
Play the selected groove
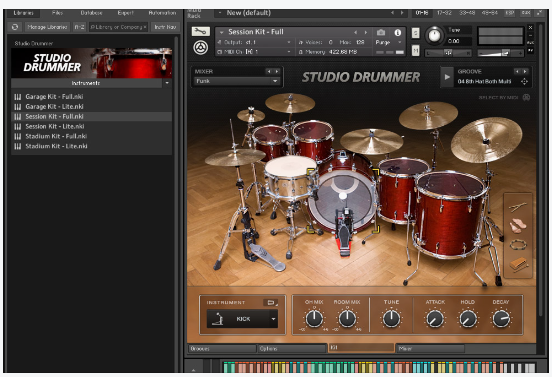[x=447, y=77]
